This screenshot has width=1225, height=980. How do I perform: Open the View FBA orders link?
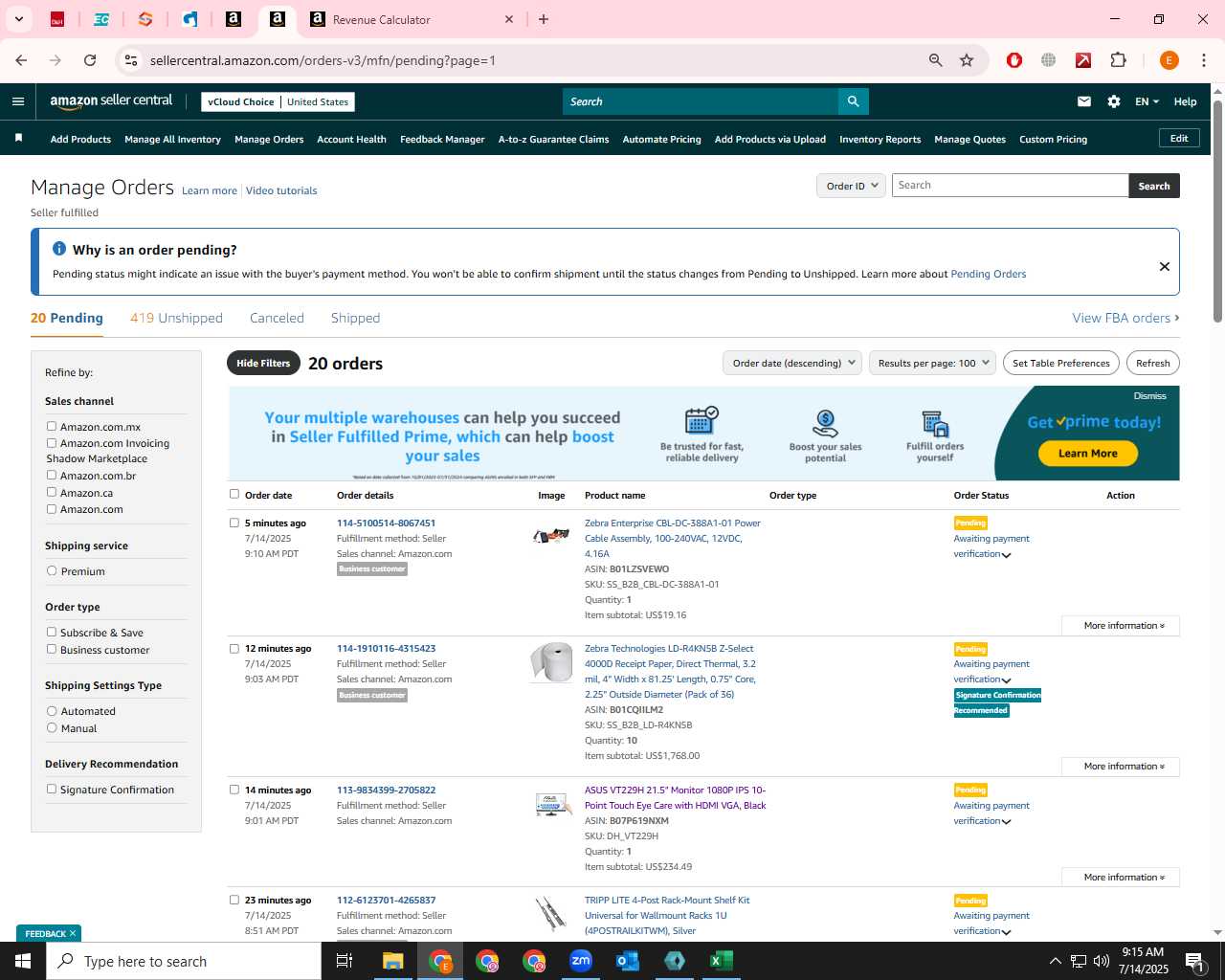(1125, 318)
